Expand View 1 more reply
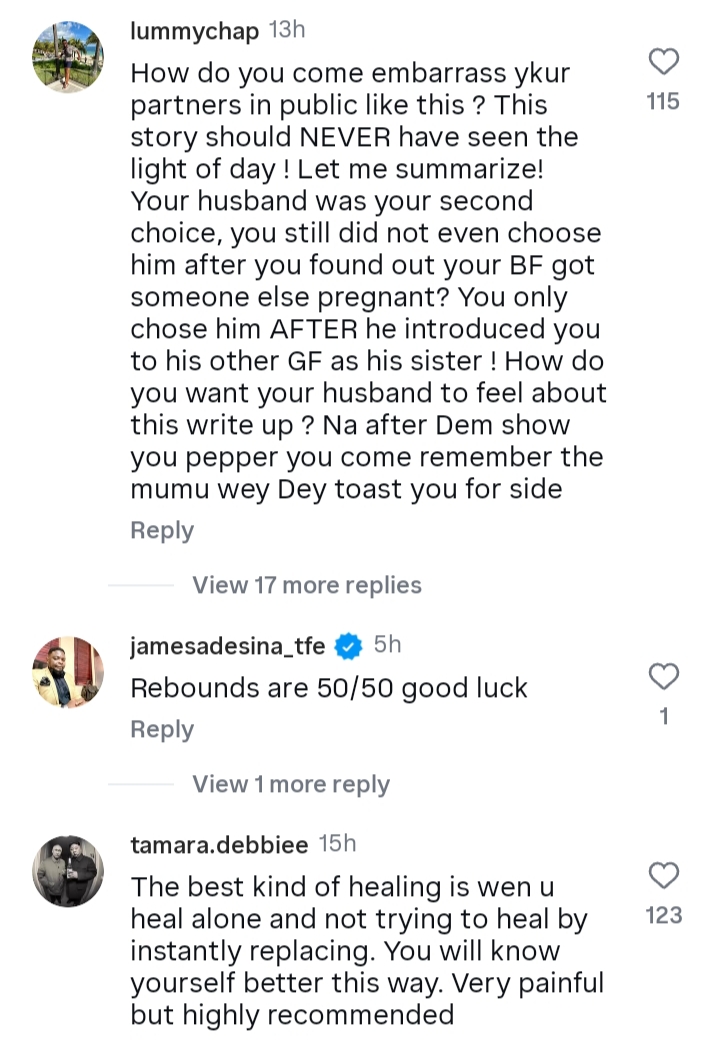Image resolution: width=720 pixels, height=1040 pixels. (290, 784)
